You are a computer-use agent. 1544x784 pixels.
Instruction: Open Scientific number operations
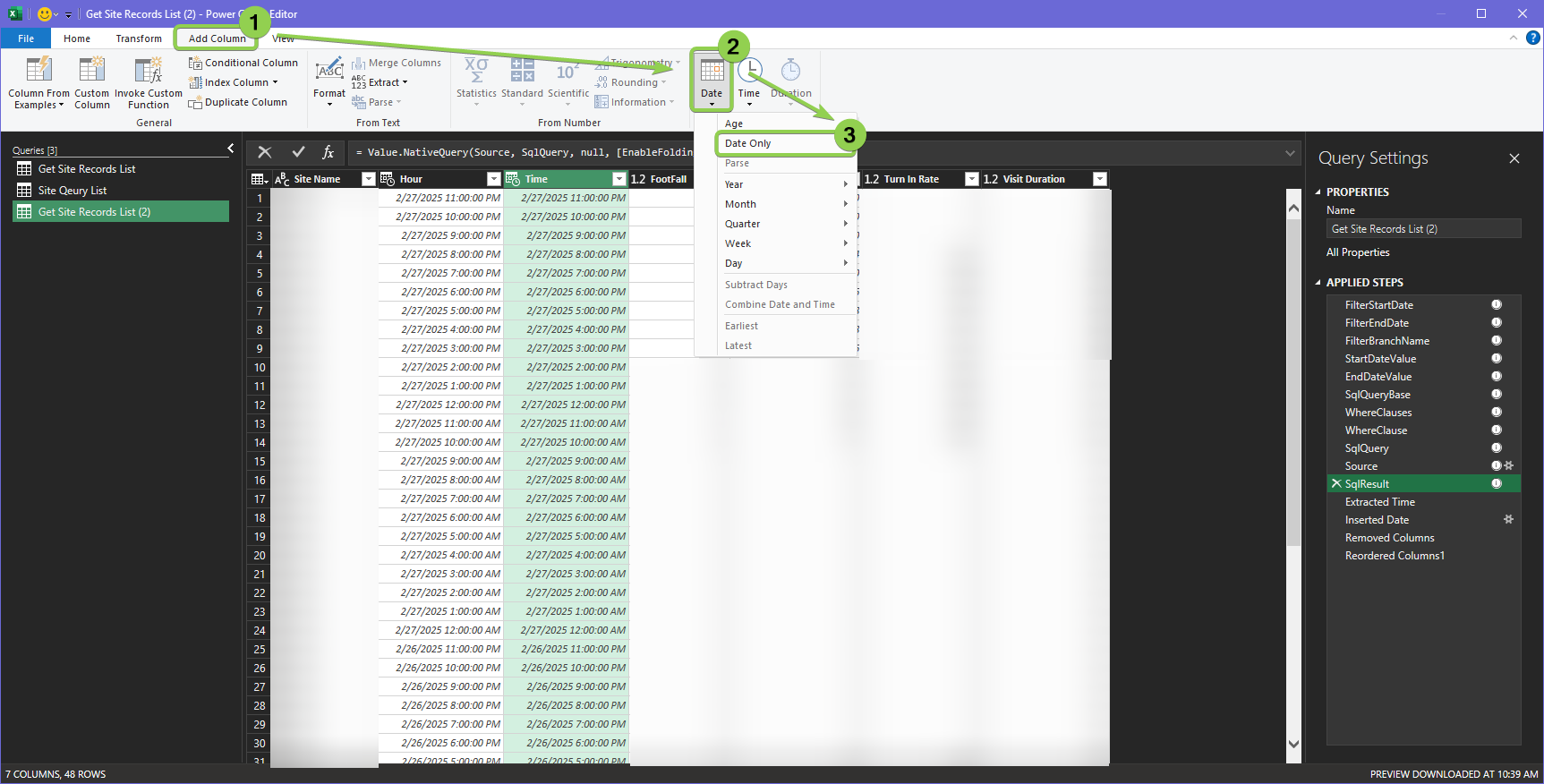pos(568,81)
